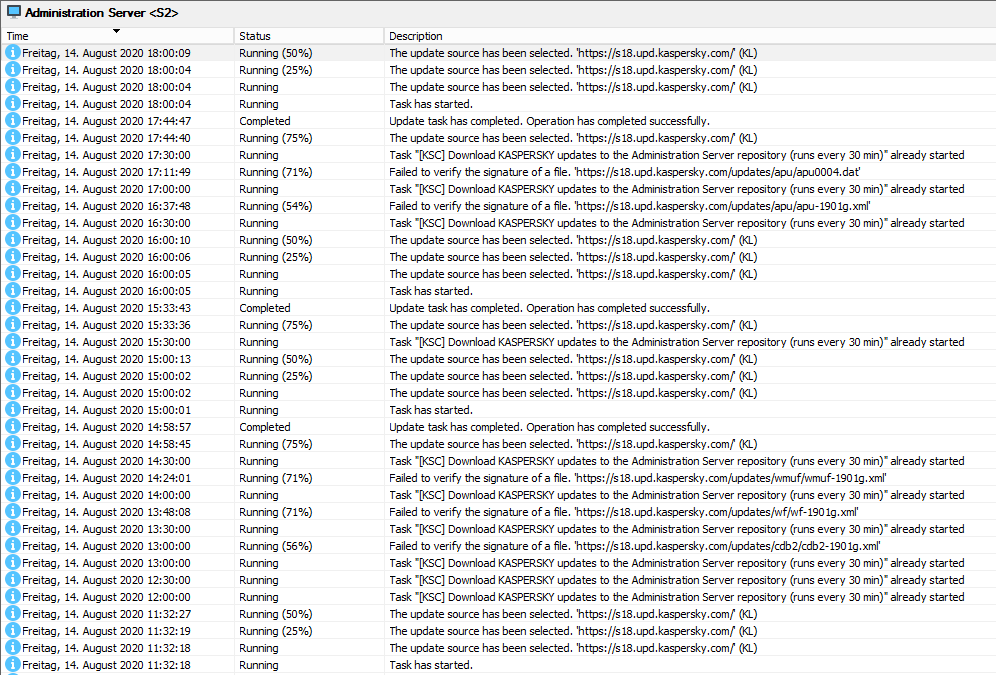This screenshot has height=675, width=996.
Task: Select the apu0004.dat signature failure description
Action: point(624,172)
